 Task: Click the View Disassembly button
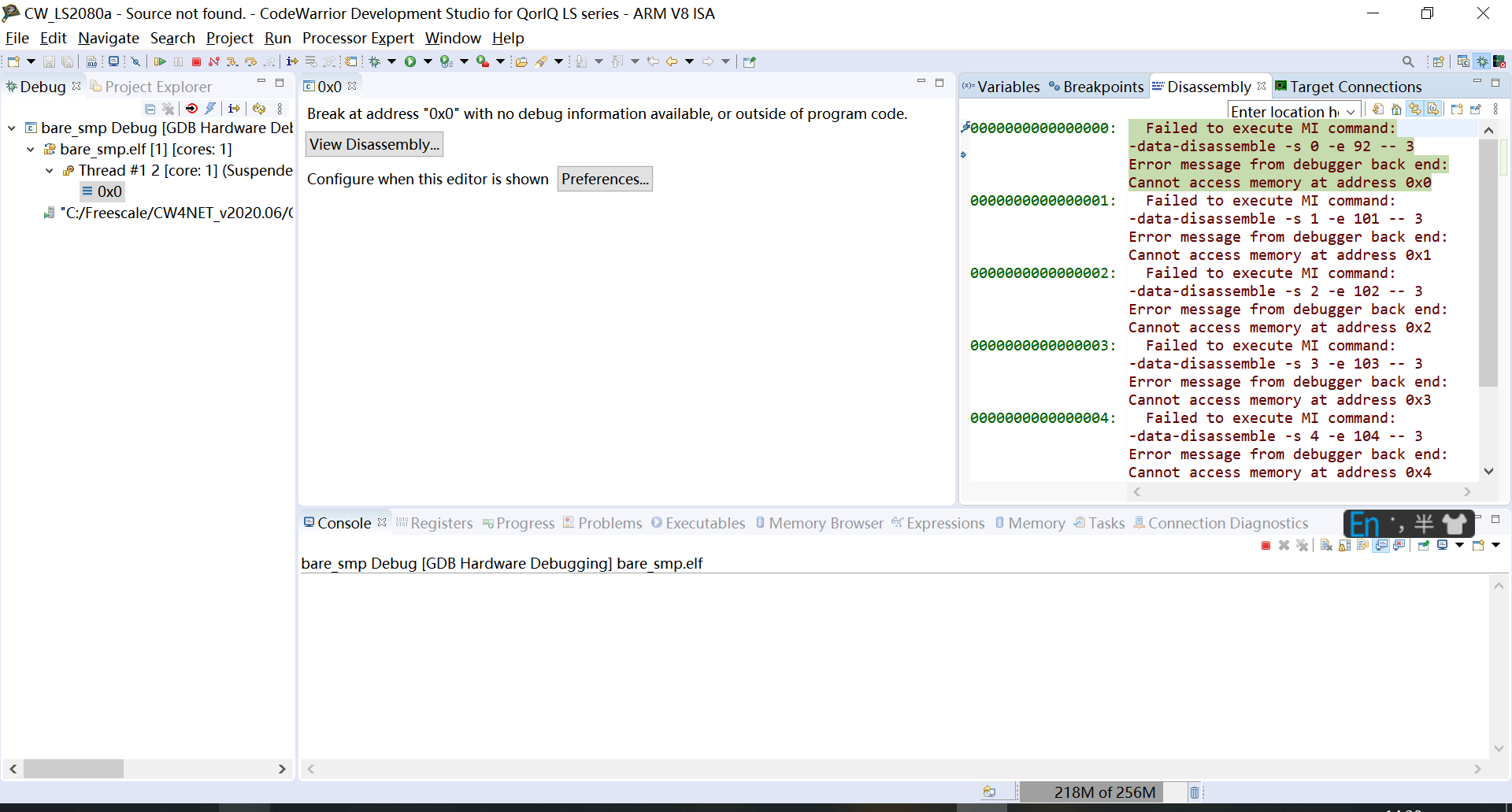tap(374, 143)
